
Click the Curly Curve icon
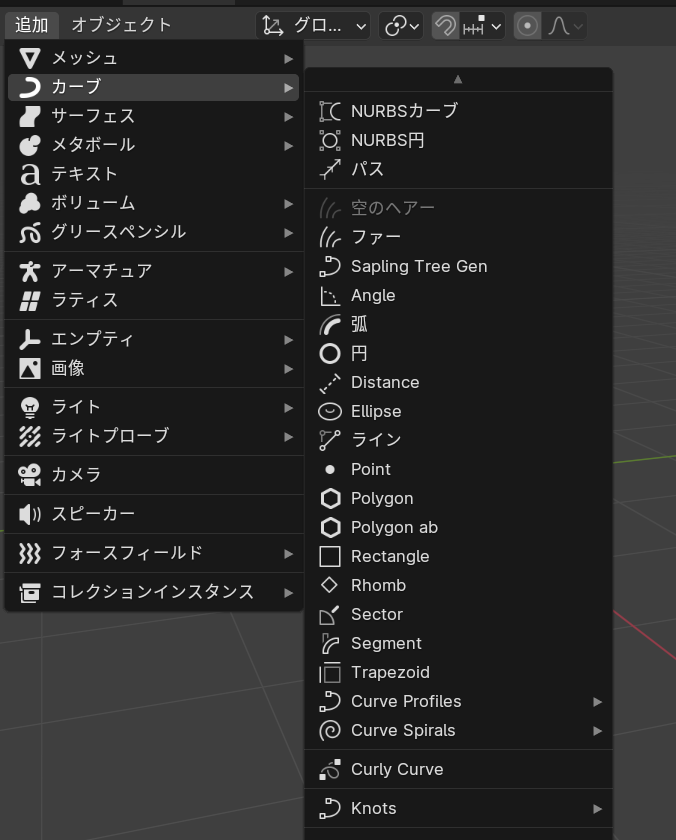pyautogui.click(x=330, y=770)
